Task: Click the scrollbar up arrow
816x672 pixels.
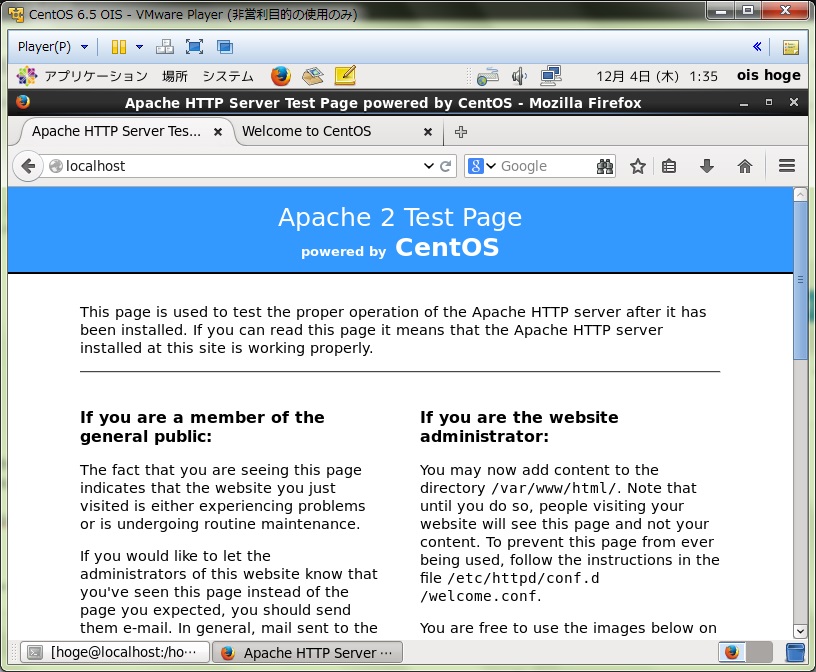Action: (x=800, y=194)
